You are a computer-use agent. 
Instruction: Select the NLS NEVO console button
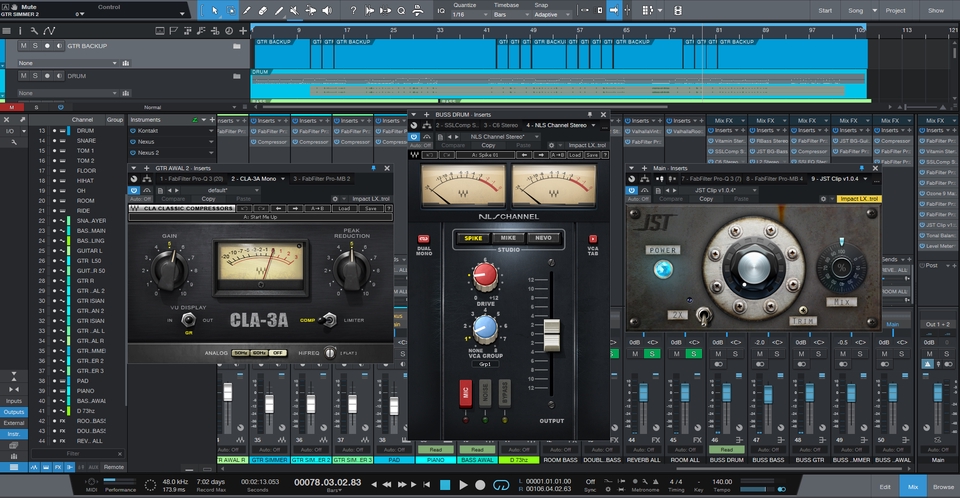coord(543,238)
